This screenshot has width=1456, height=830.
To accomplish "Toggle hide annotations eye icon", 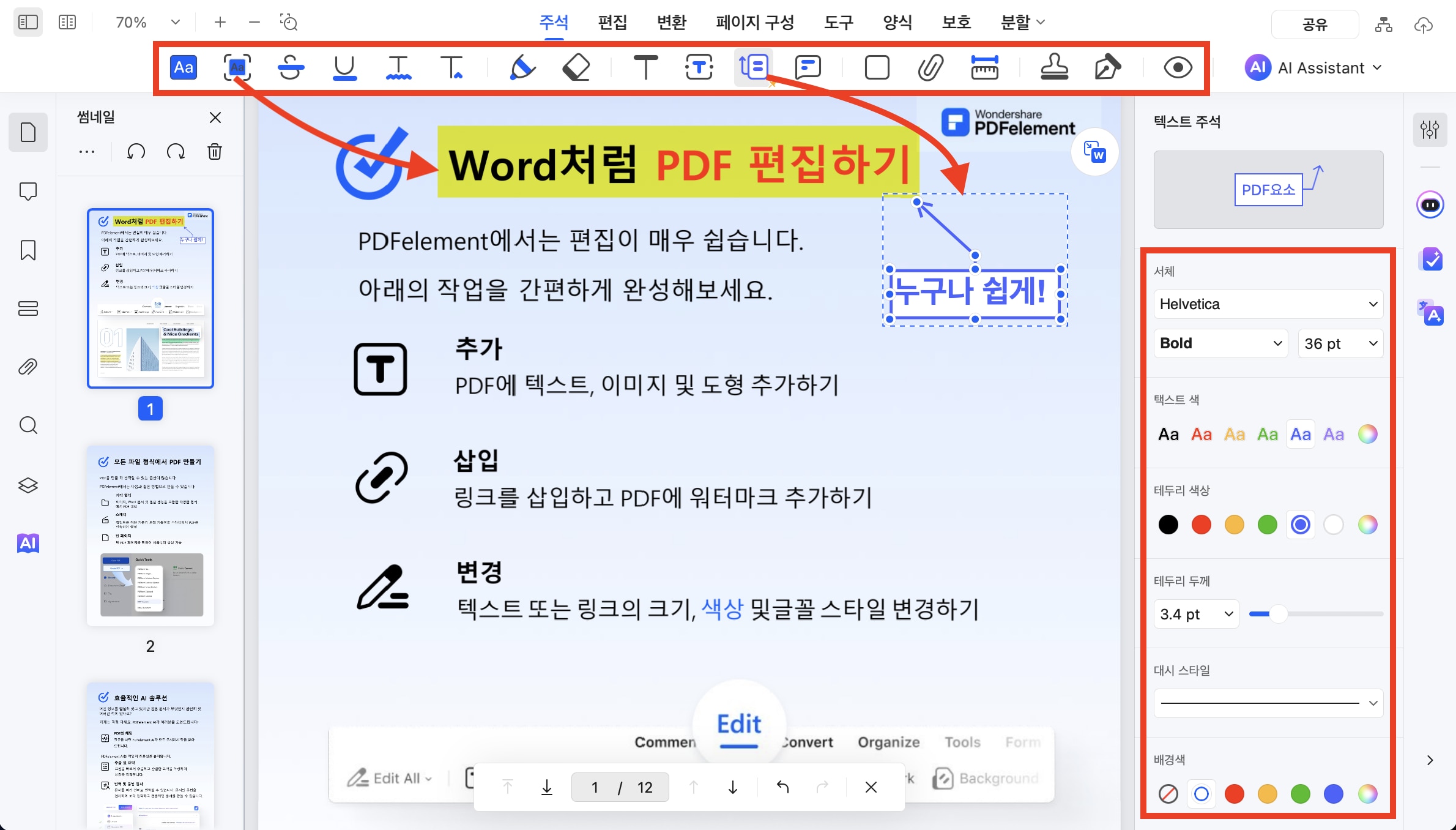I will [1178, 67].
